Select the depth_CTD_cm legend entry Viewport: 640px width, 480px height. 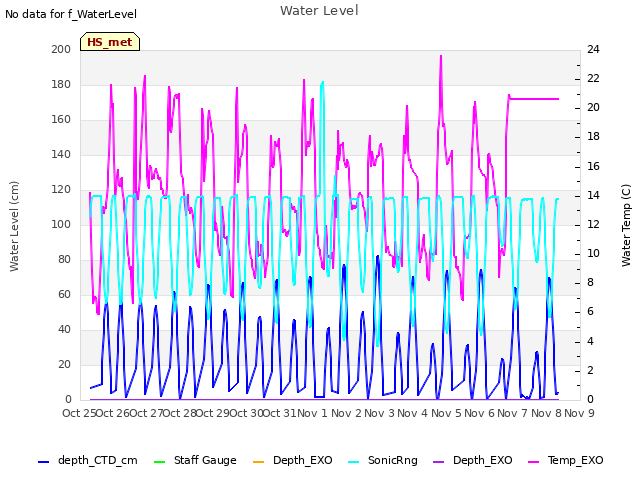87,460
